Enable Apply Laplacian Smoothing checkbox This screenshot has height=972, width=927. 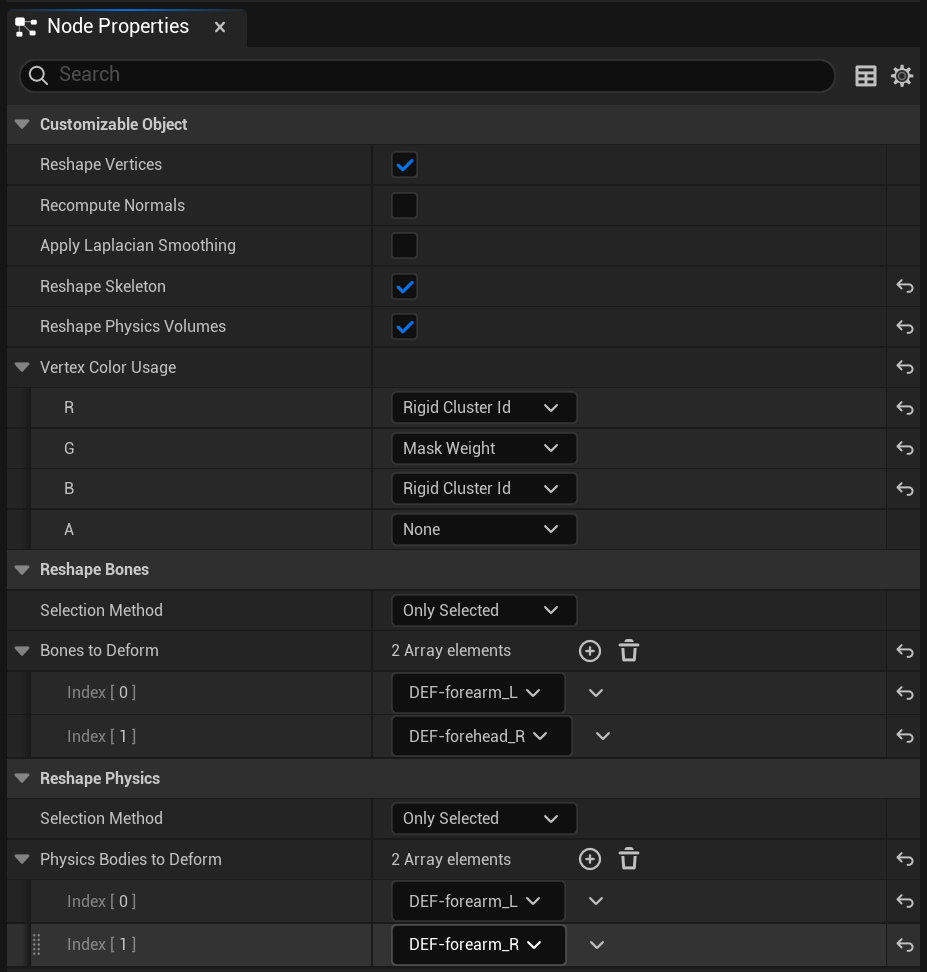(404, 245)
